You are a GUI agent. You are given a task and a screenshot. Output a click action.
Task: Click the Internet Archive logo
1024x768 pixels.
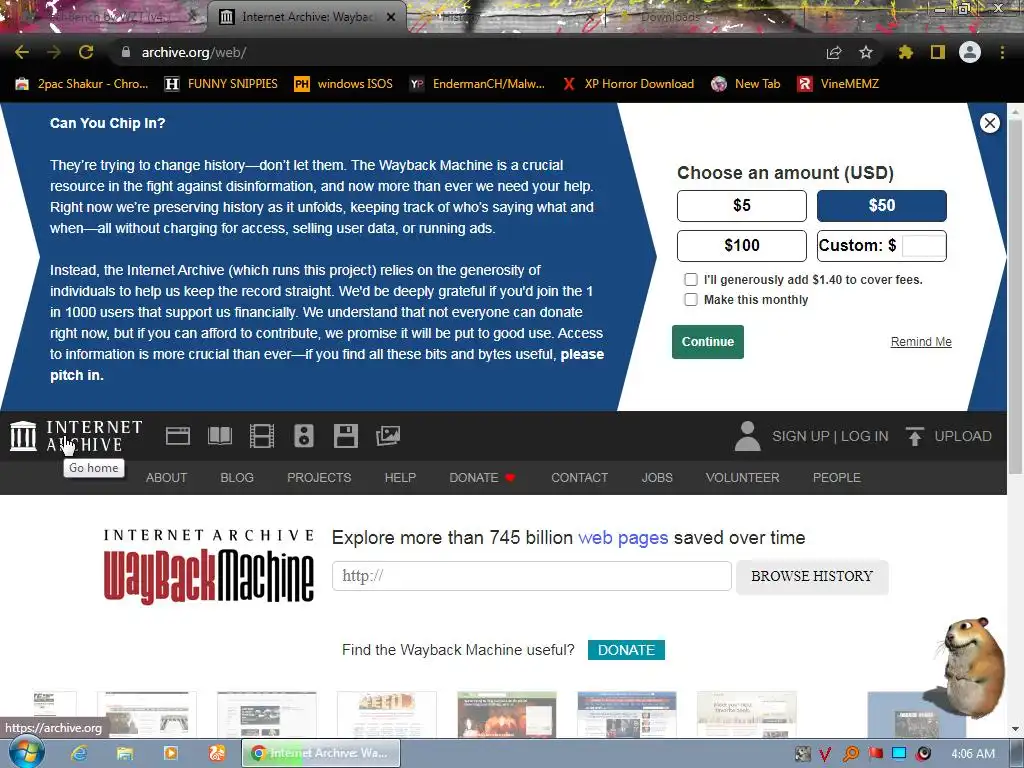pos(76,436)
